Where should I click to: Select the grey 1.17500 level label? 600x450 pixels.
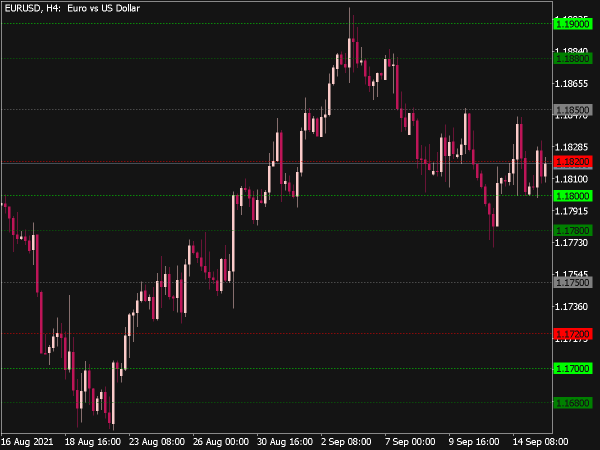pyautogui.click(x=573, y=282)
